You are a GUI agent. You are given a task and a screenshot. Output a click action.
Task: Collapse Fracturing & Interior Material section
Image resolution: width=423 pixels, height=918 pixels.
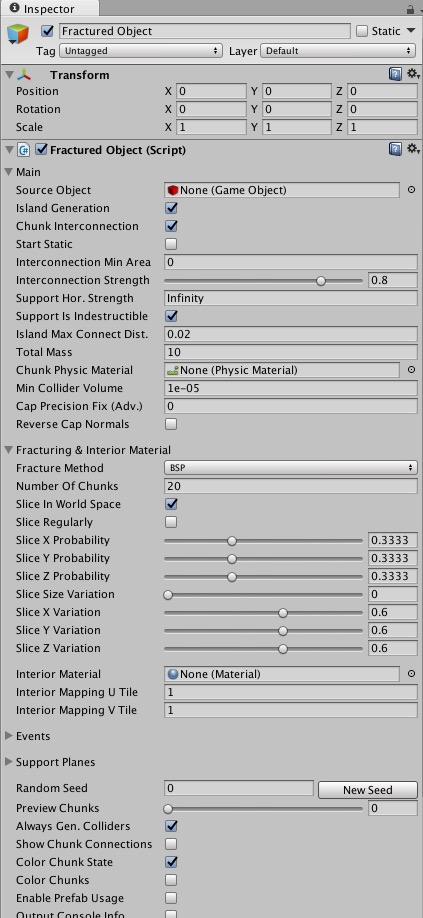click(x=9, y=450)
